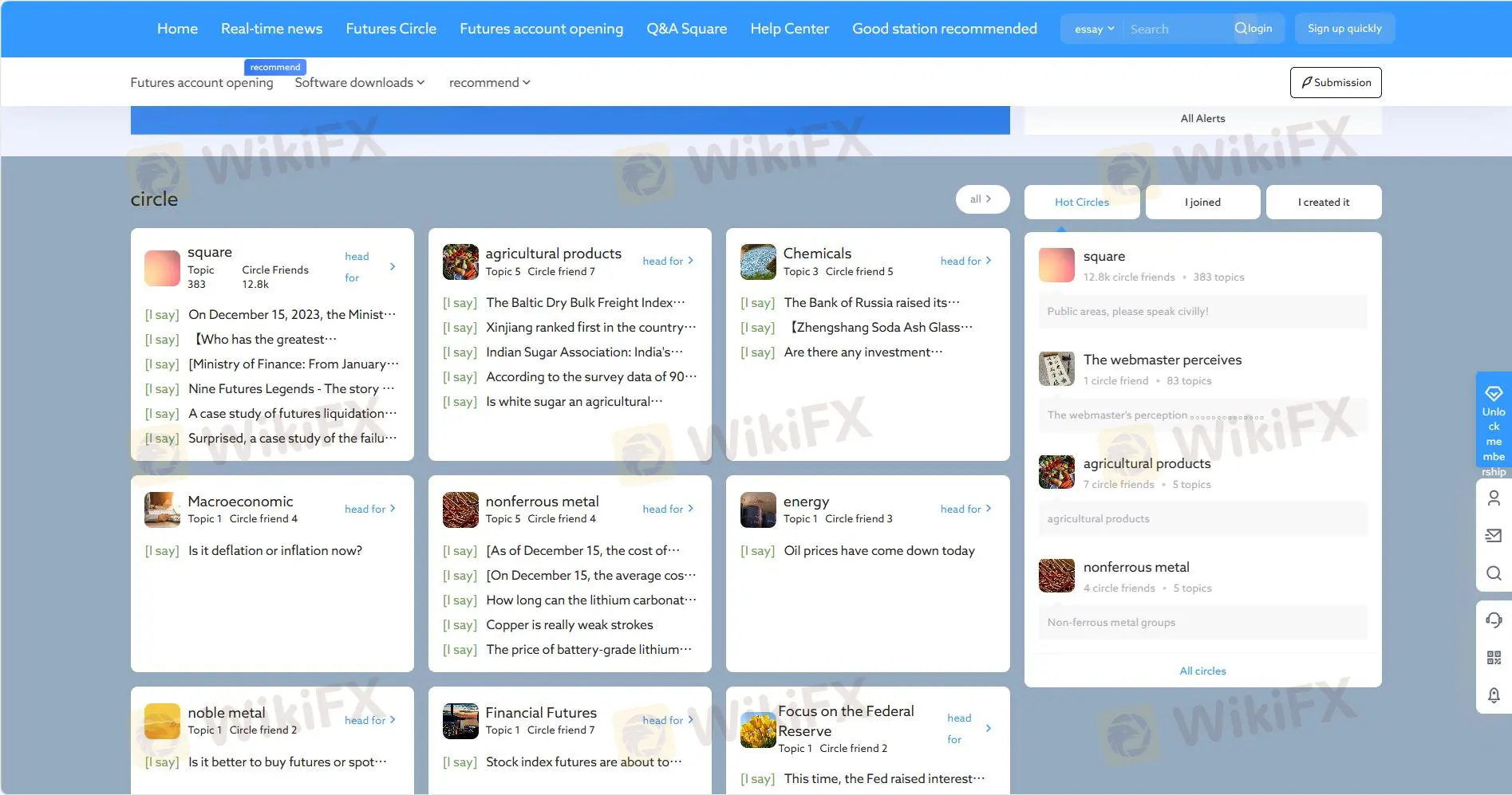Focus the Search input field
The height and width of the screenshot is (795, 1512).
pyautogui.click(x=1177, y=30)
